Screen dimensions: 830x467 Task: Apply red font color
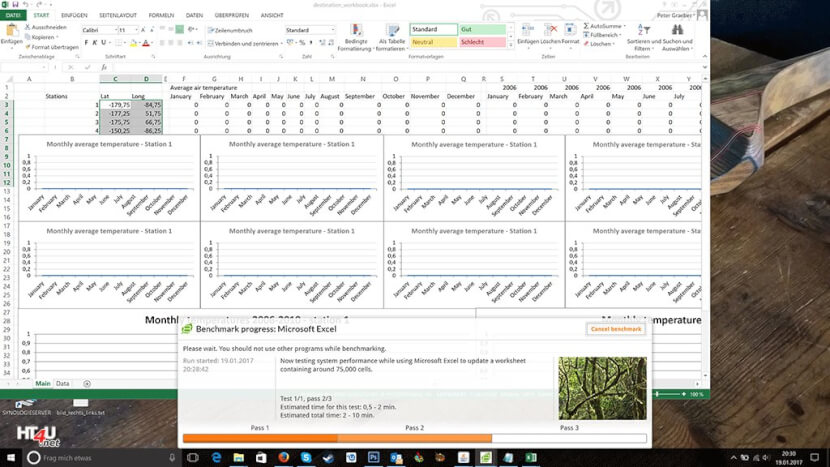[146, 43]
